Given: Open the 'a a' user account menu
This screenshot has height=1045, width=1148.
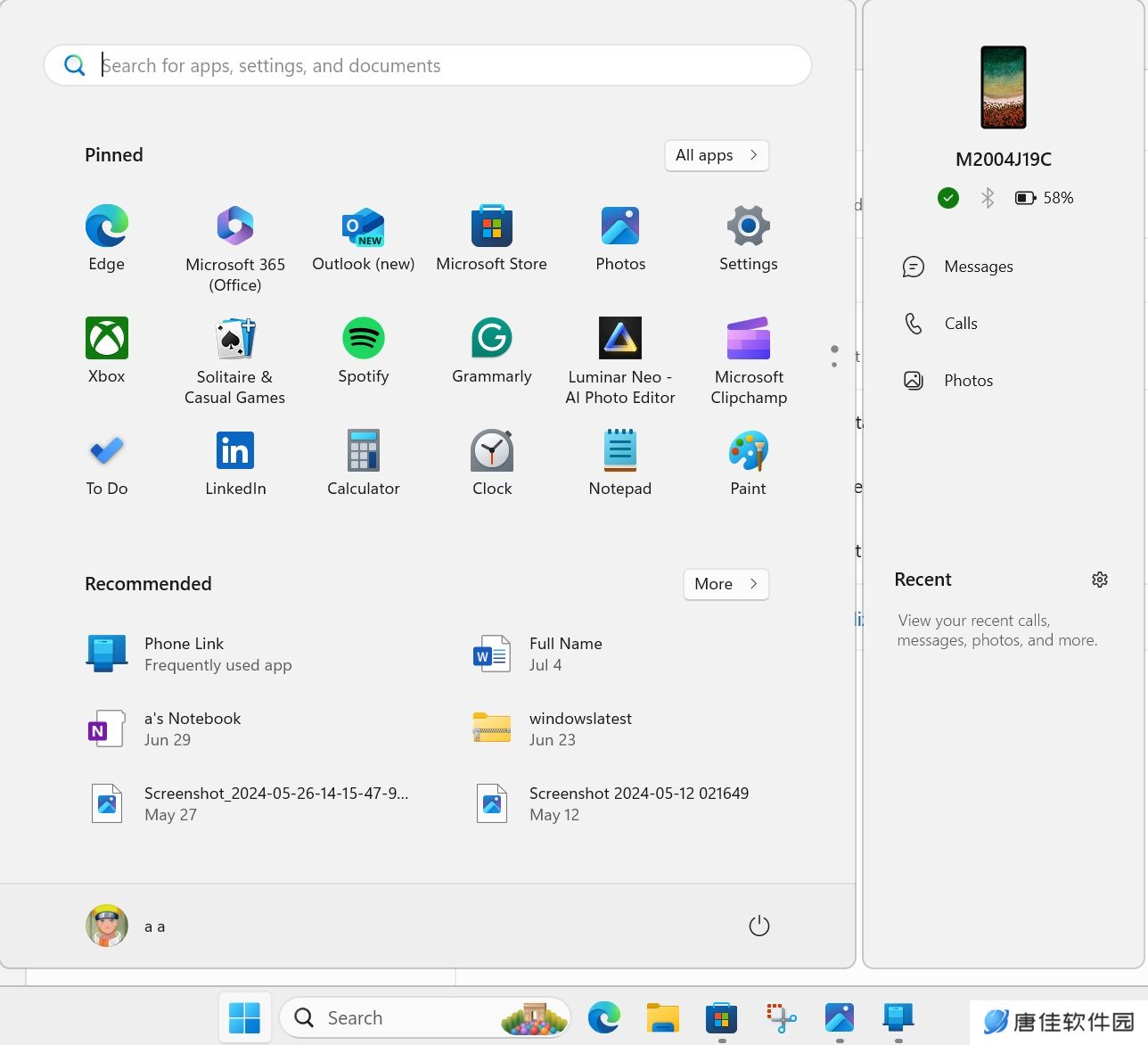Looking at the screenshot, I should [x=127, y=926].
